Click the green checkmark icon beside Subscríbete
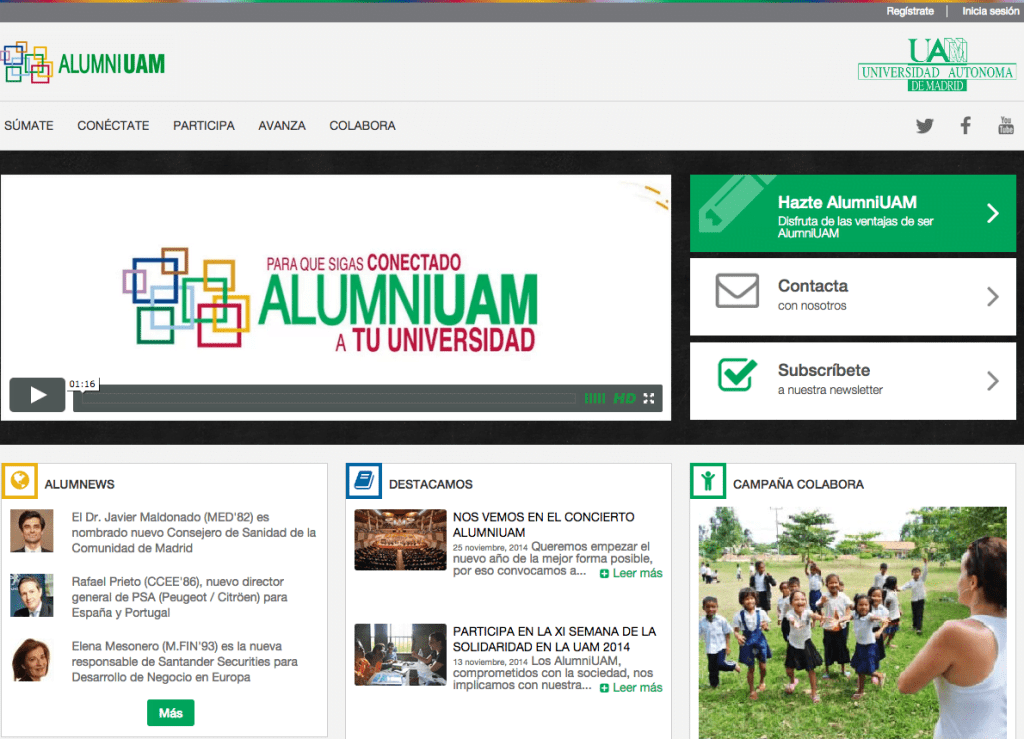Viewport: 1024px width, 739px height. click(x=737, y=376)
